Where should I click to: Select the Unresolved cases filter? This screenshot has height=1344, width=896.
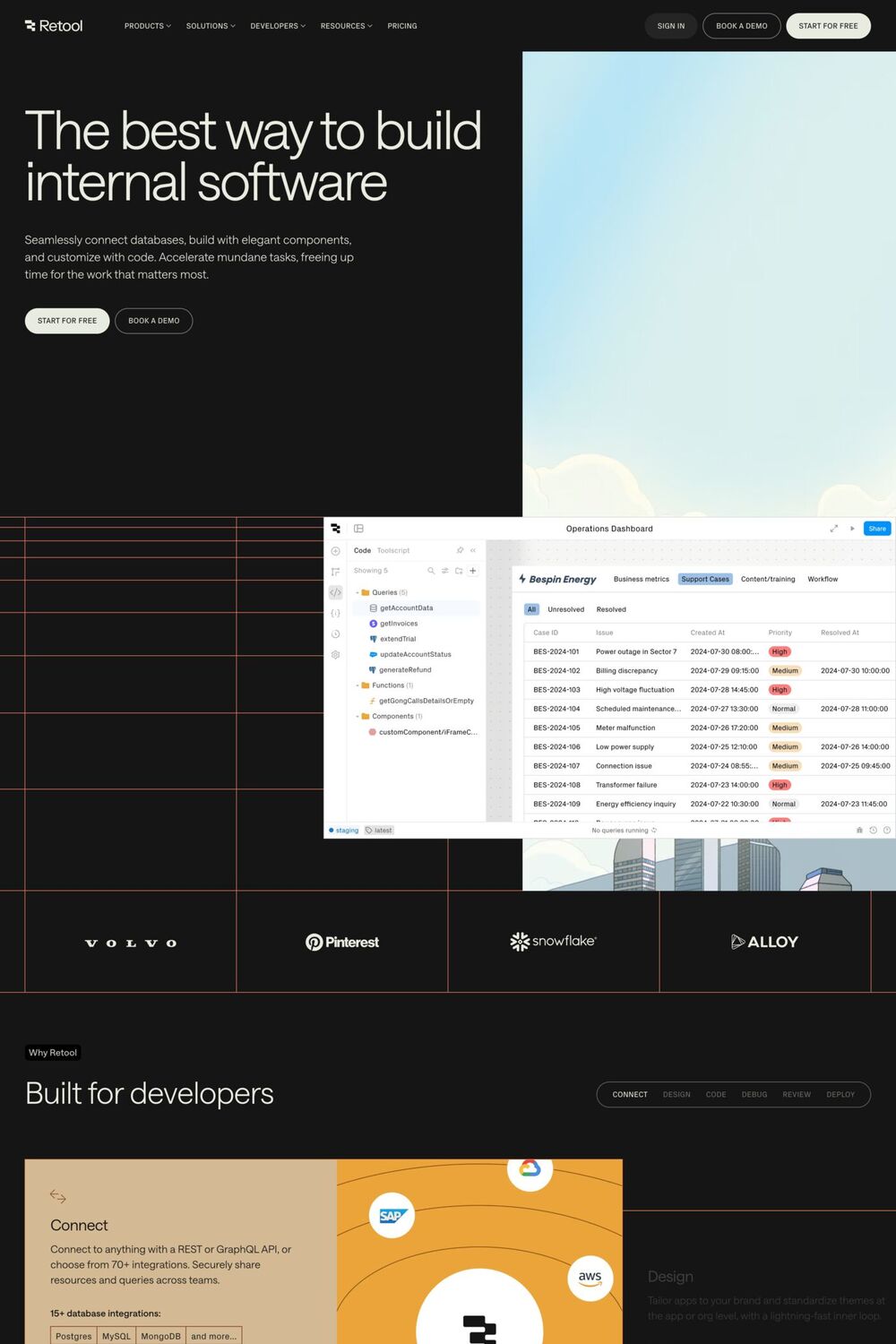point(565,609)
